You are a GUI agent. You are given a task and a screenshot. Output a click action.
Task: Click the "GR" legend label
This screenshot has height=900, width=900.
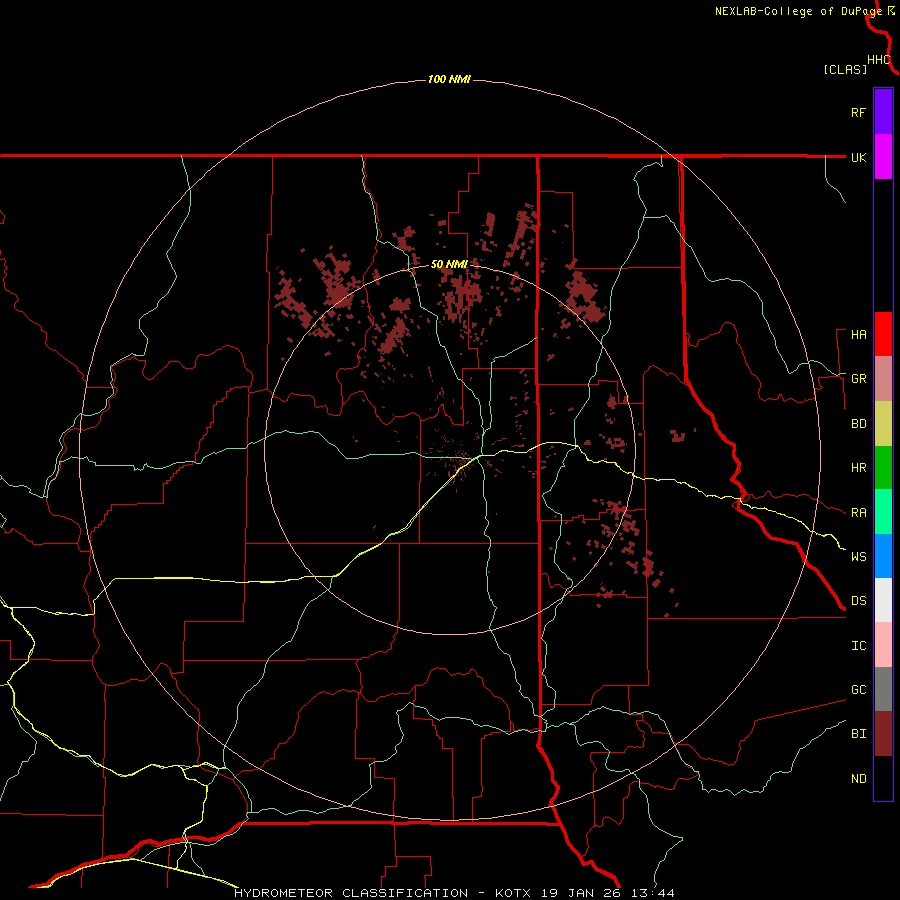pyautogui.click(x=858, y=379)
